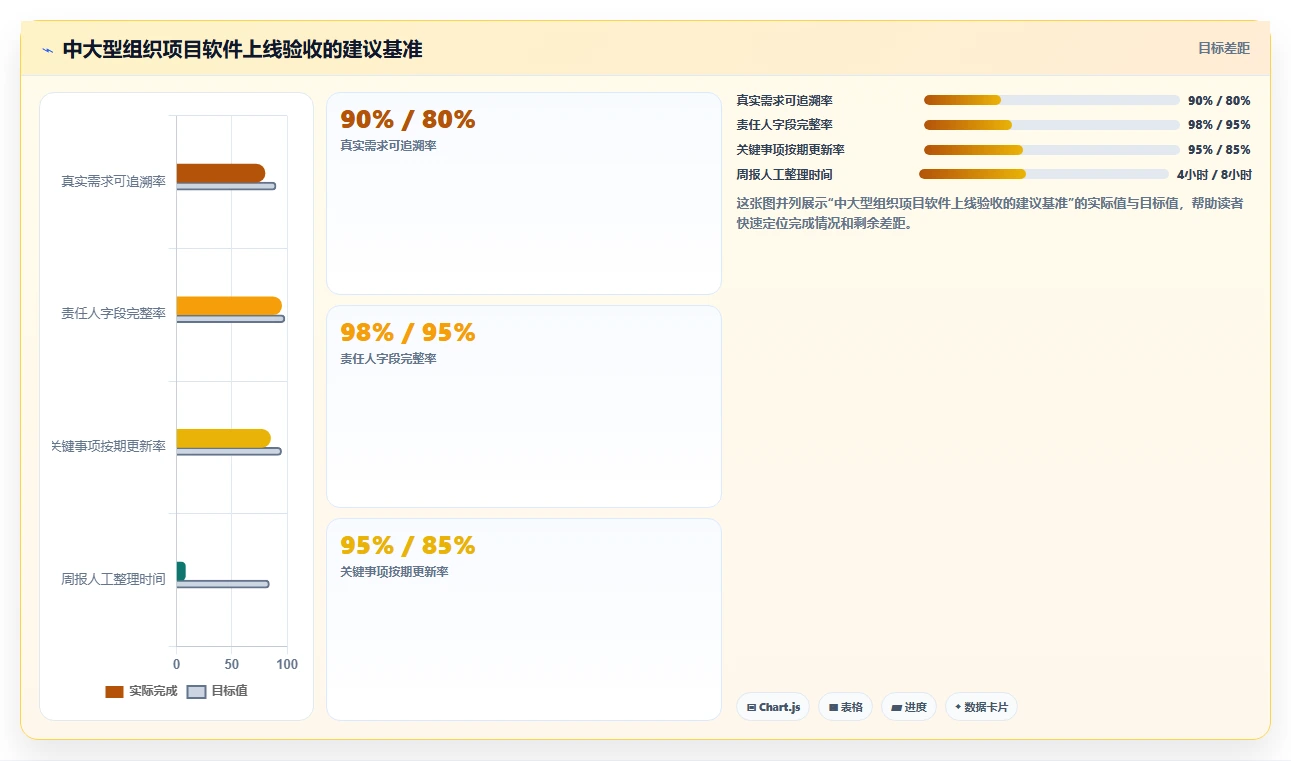Click the 98% / 95% value in progress list

1219,125
